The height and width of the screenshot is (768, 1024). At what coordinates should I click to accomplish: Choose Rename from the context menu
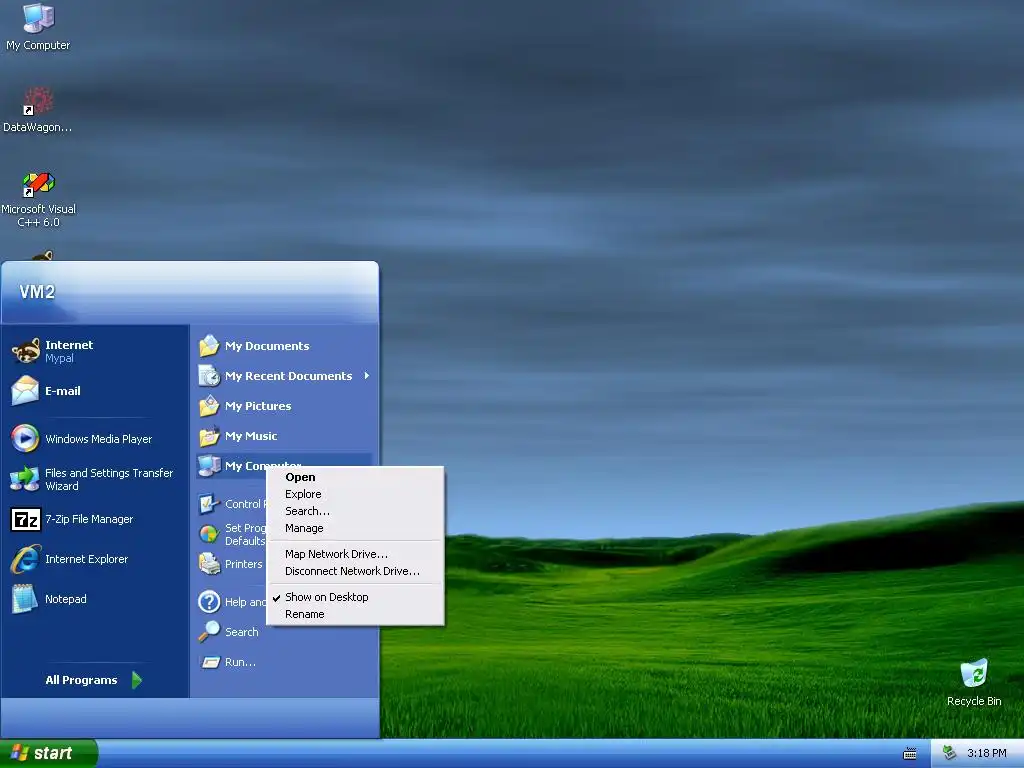click(x=355, y=614)
